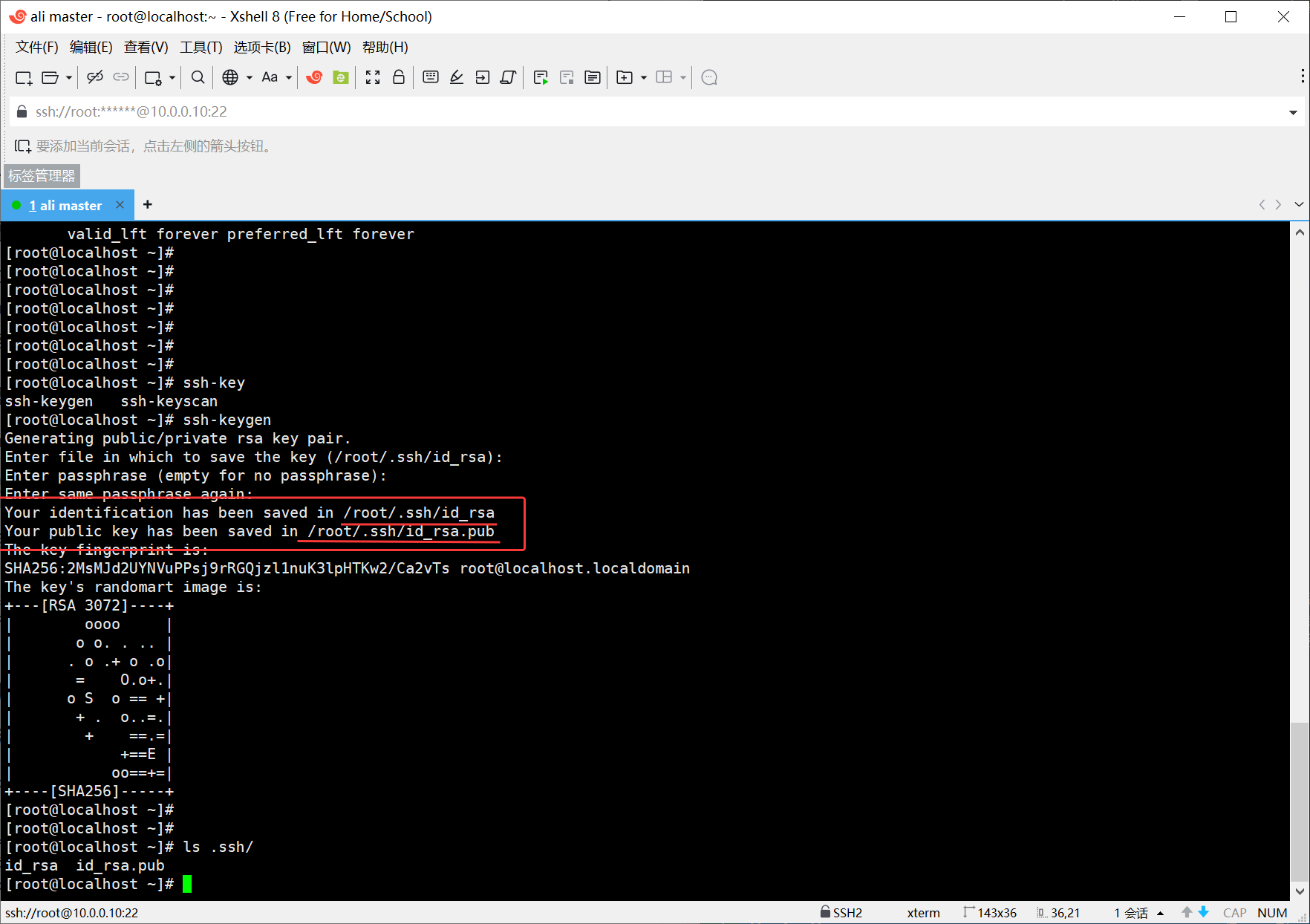Click the terminal vertical scrollbar thumb

pos(1300,801)
